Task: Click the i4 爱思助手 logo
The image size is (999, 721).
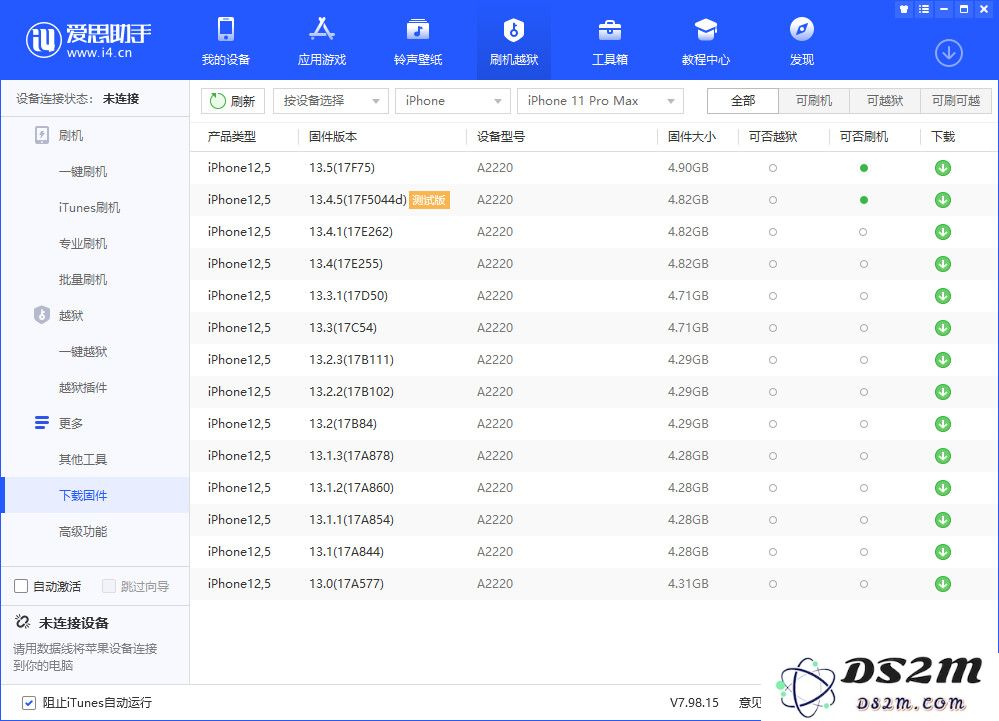Action: [88, 39]
